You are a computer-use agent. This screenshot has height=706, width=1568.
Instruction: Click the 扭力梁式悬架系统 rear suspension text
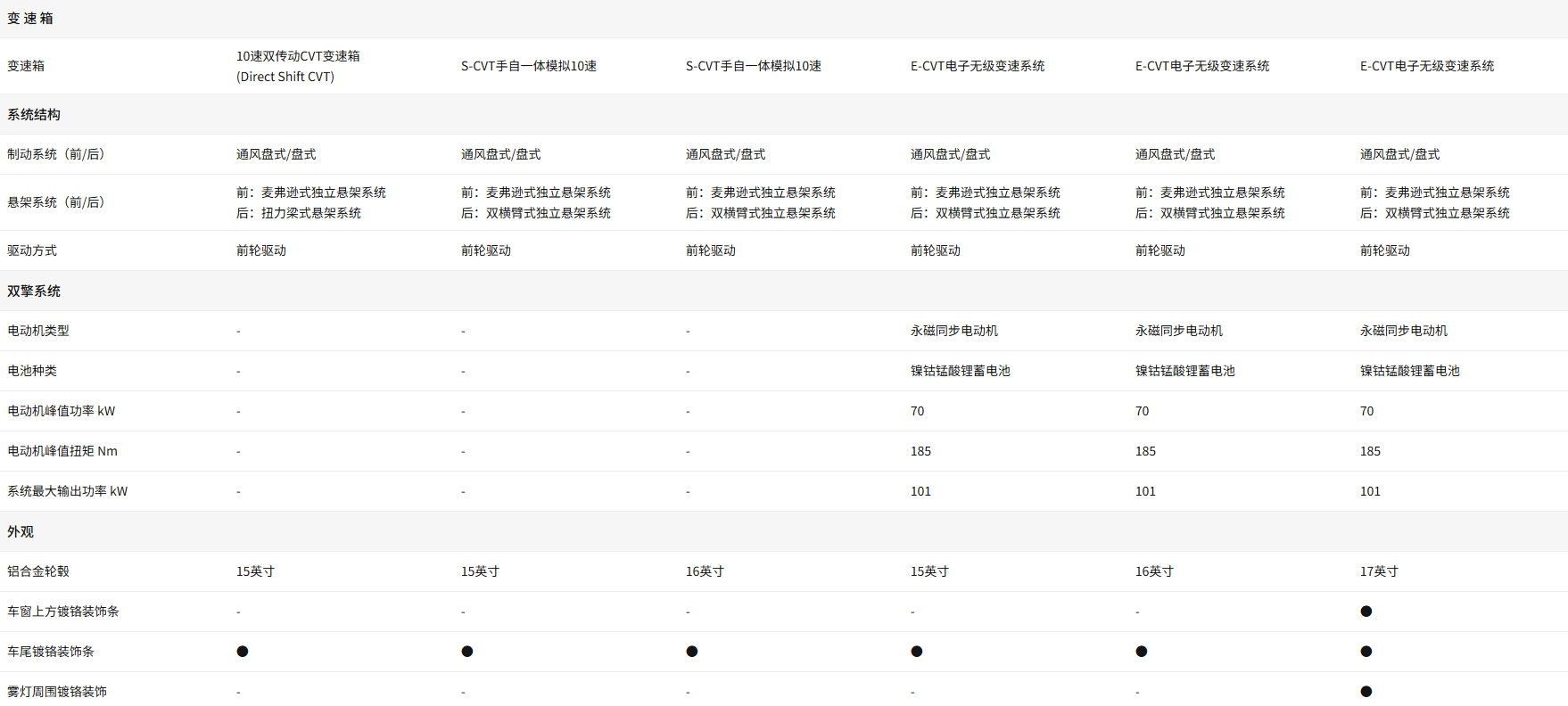tap(310, 213)
